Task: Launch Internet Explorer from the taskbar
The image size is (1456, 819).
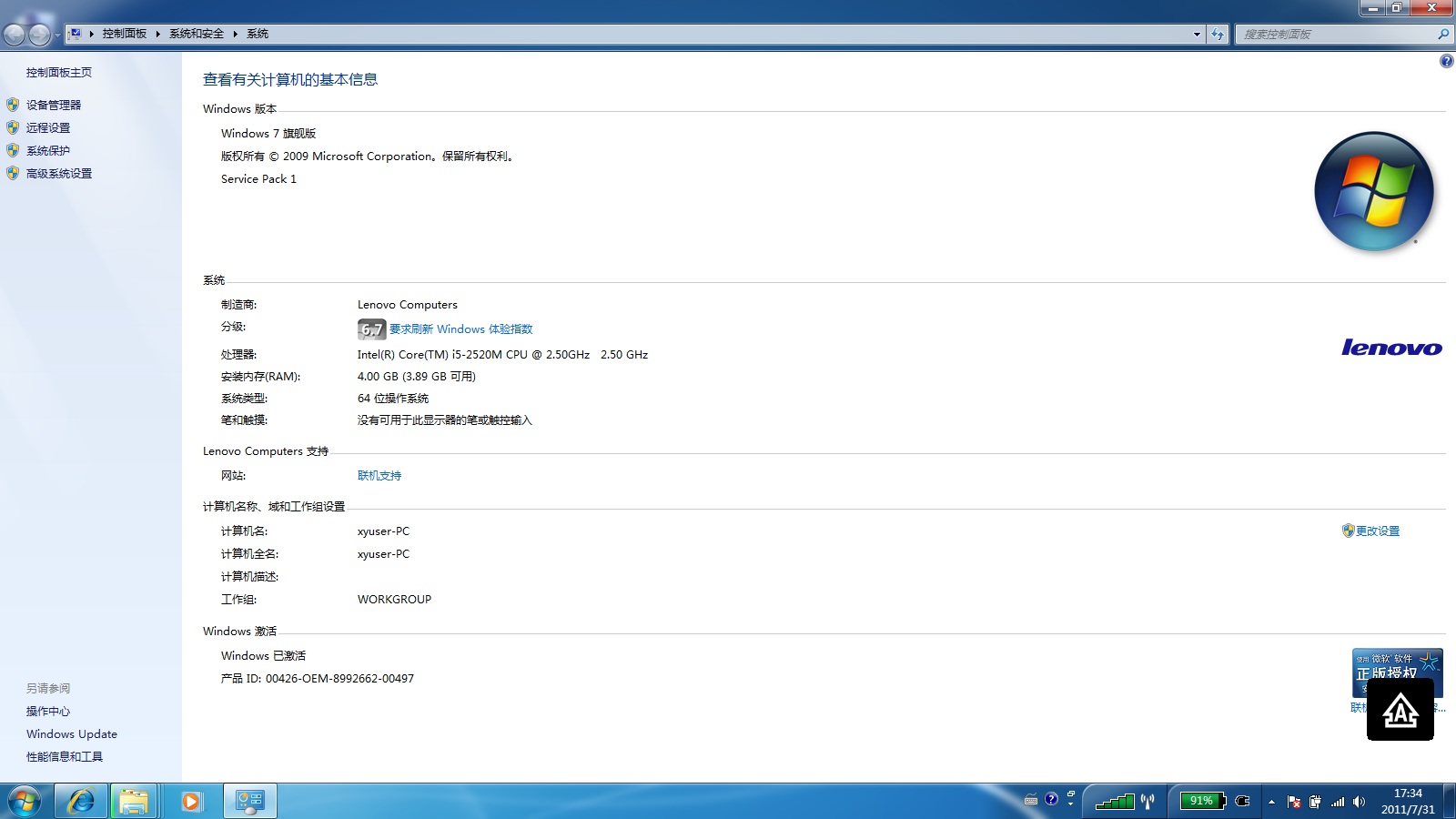Action: [x=81, y=802]
